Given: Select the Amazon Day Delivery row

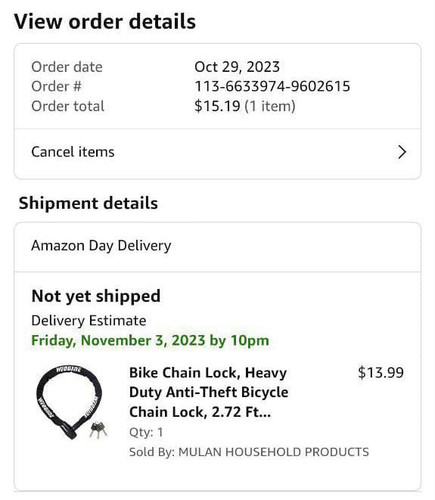Looking at the screenshot, I should click(217, 247).
